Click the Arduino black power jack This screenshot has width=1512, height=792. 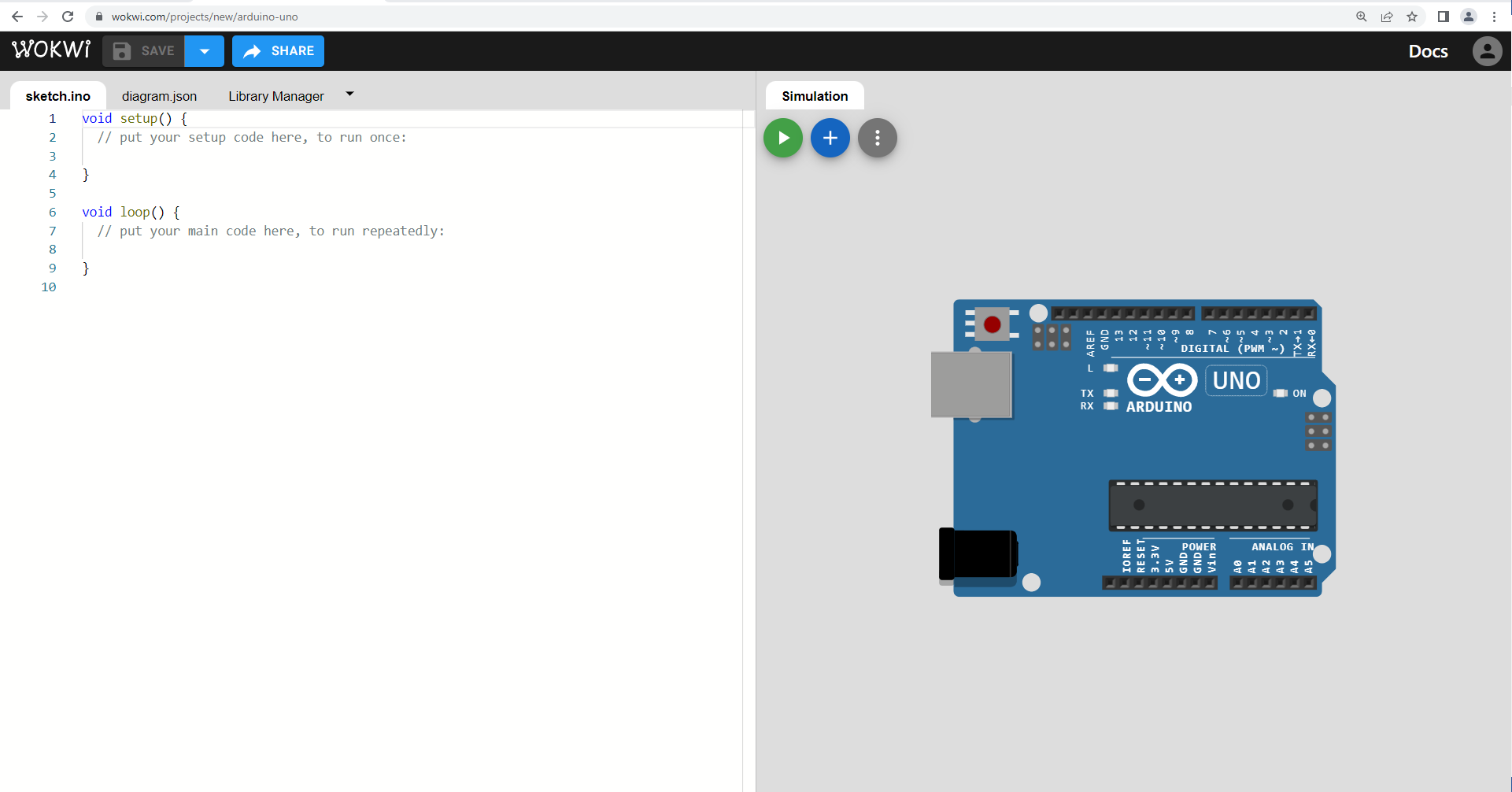[978, 555]
